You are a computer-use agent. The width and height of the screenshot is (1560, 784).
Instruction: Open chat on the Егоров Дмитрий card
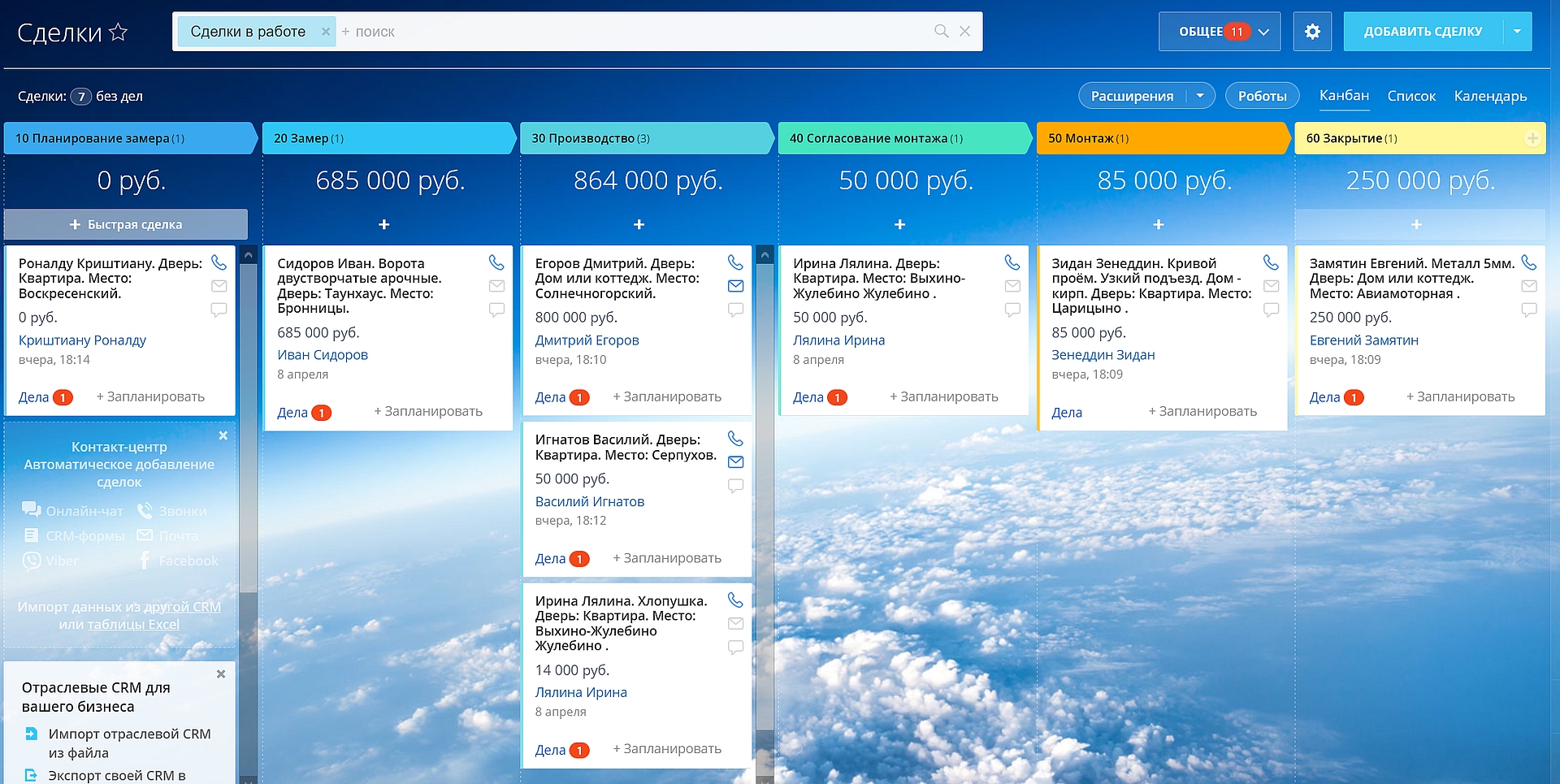click(735, 310)
